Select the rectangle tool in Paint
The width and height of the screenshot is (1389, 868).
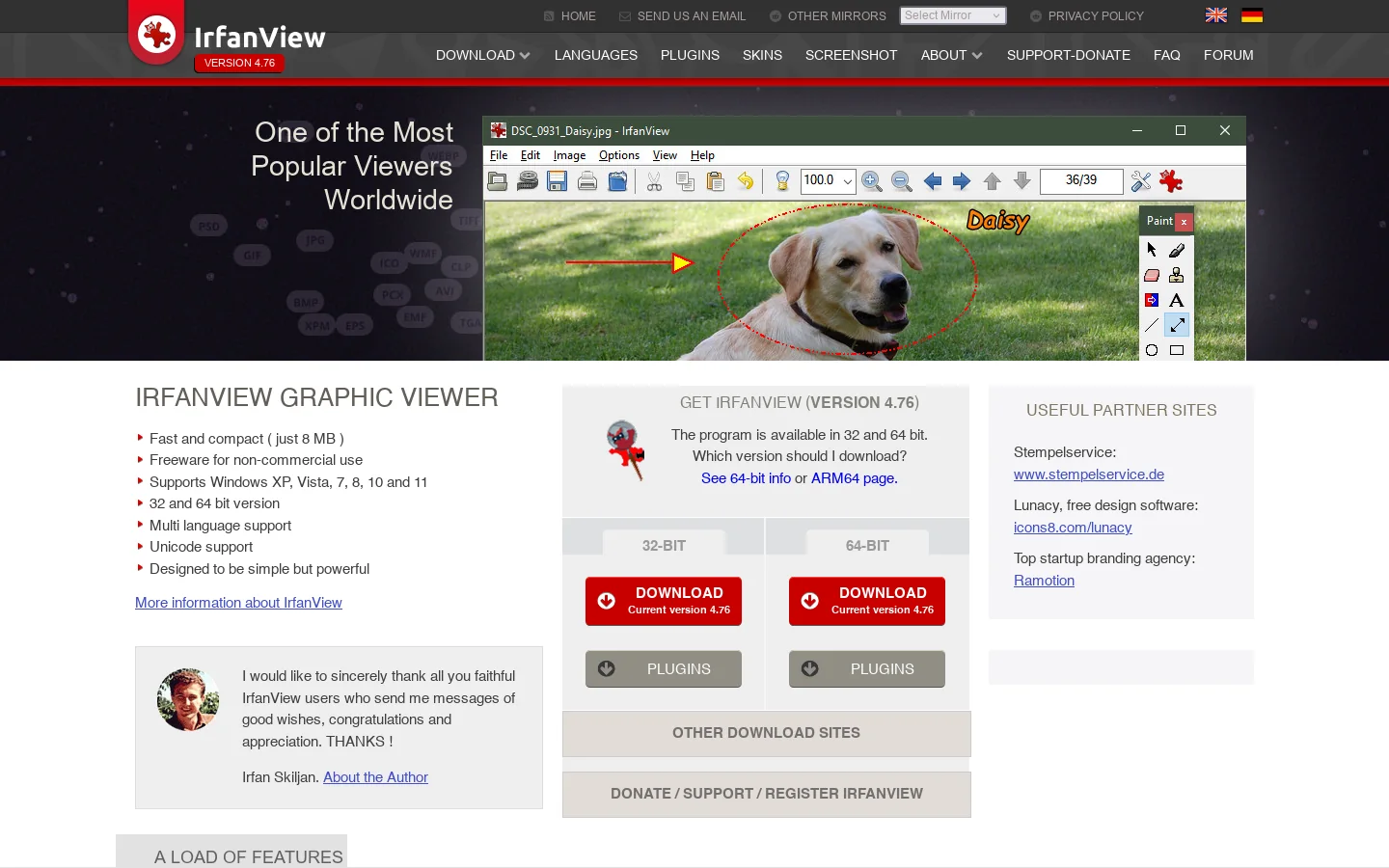point(1177,350)
